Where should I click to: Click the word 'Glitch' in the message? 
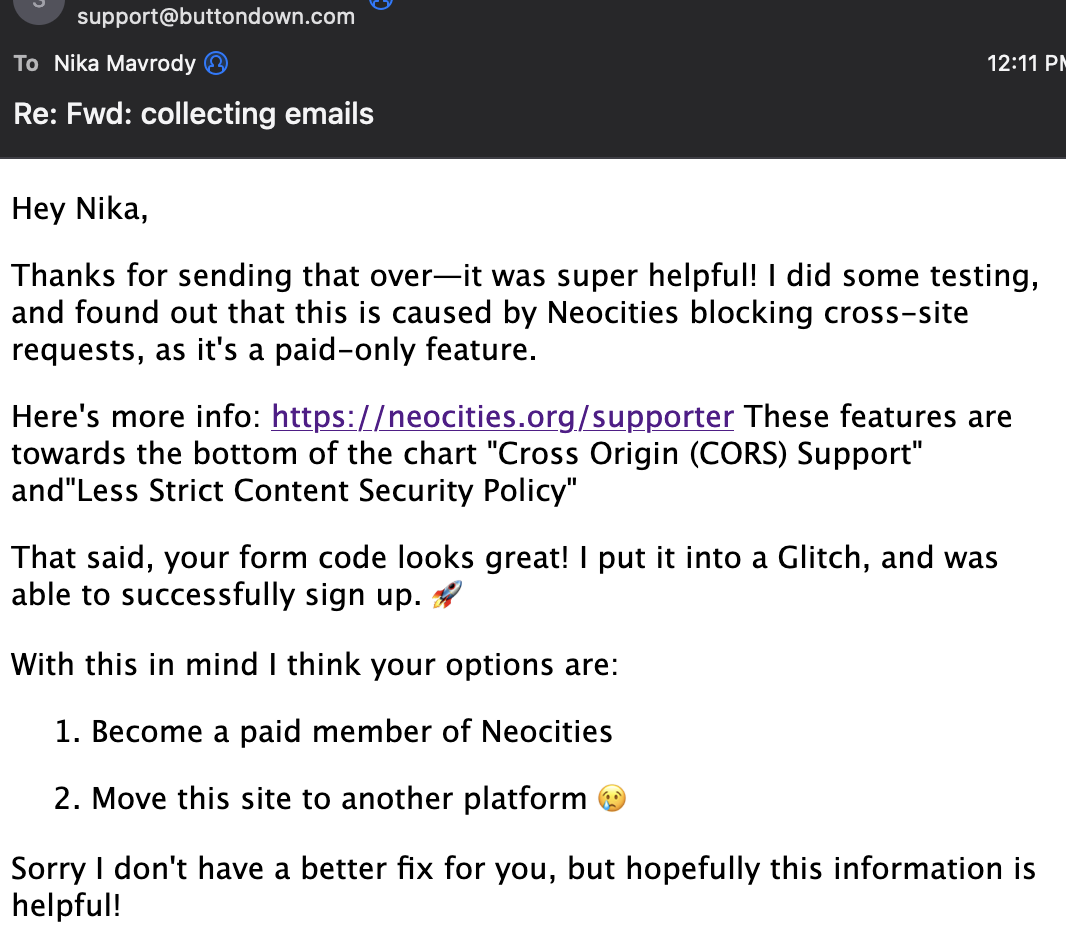point(808,558)
